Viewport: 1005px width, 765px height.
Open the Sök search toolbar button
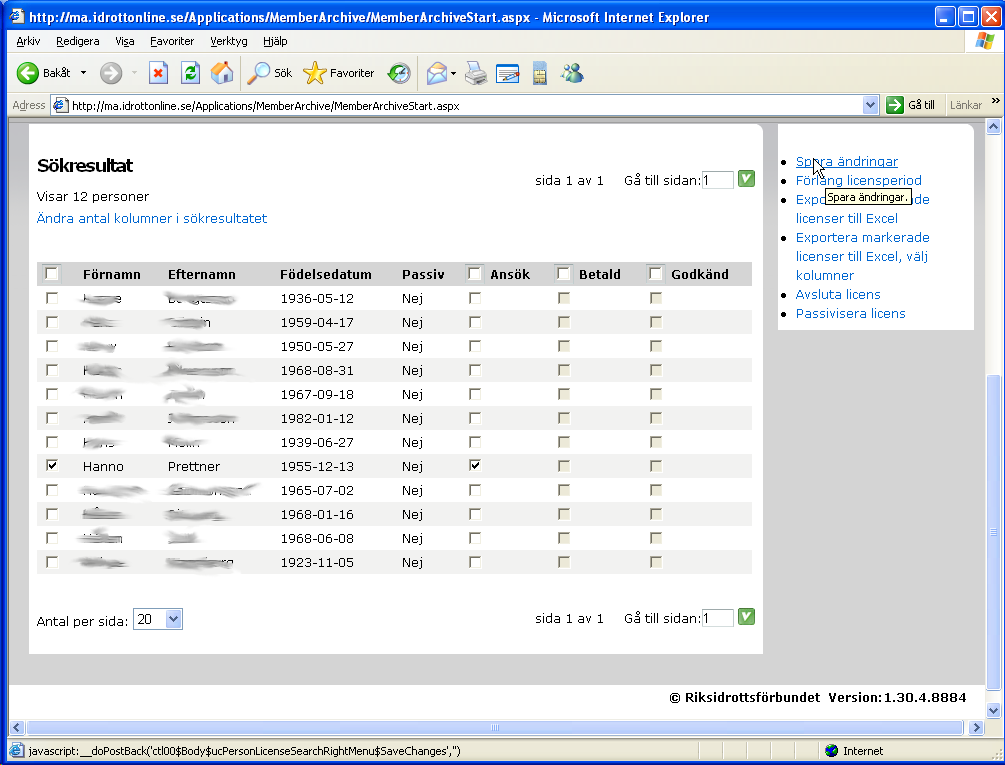(270, 73)
